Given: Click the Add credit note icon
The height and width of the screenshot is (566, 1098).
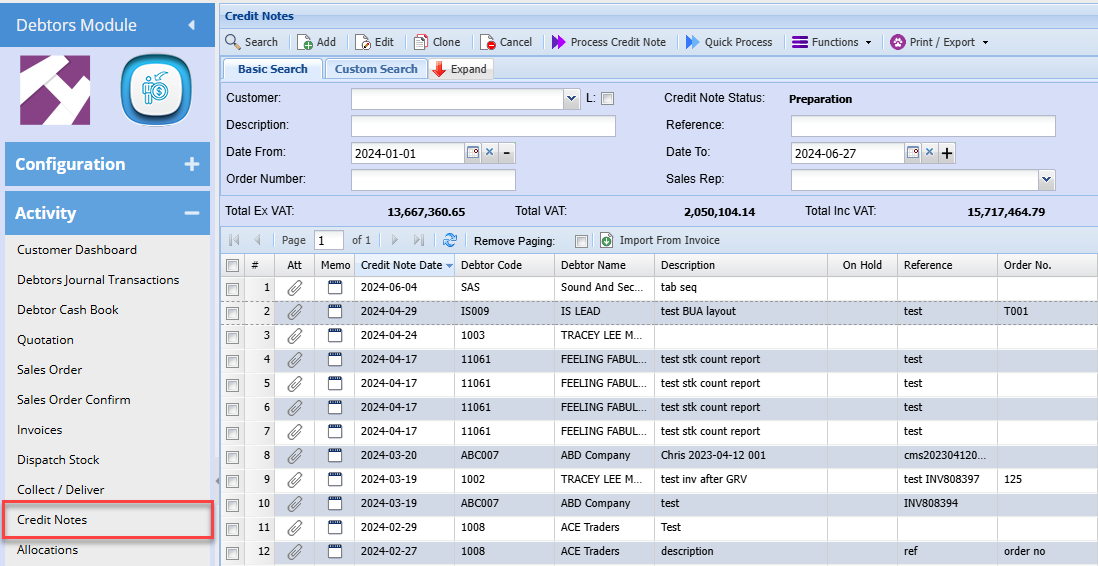Looking at the screenshot, I should [303, 42].
